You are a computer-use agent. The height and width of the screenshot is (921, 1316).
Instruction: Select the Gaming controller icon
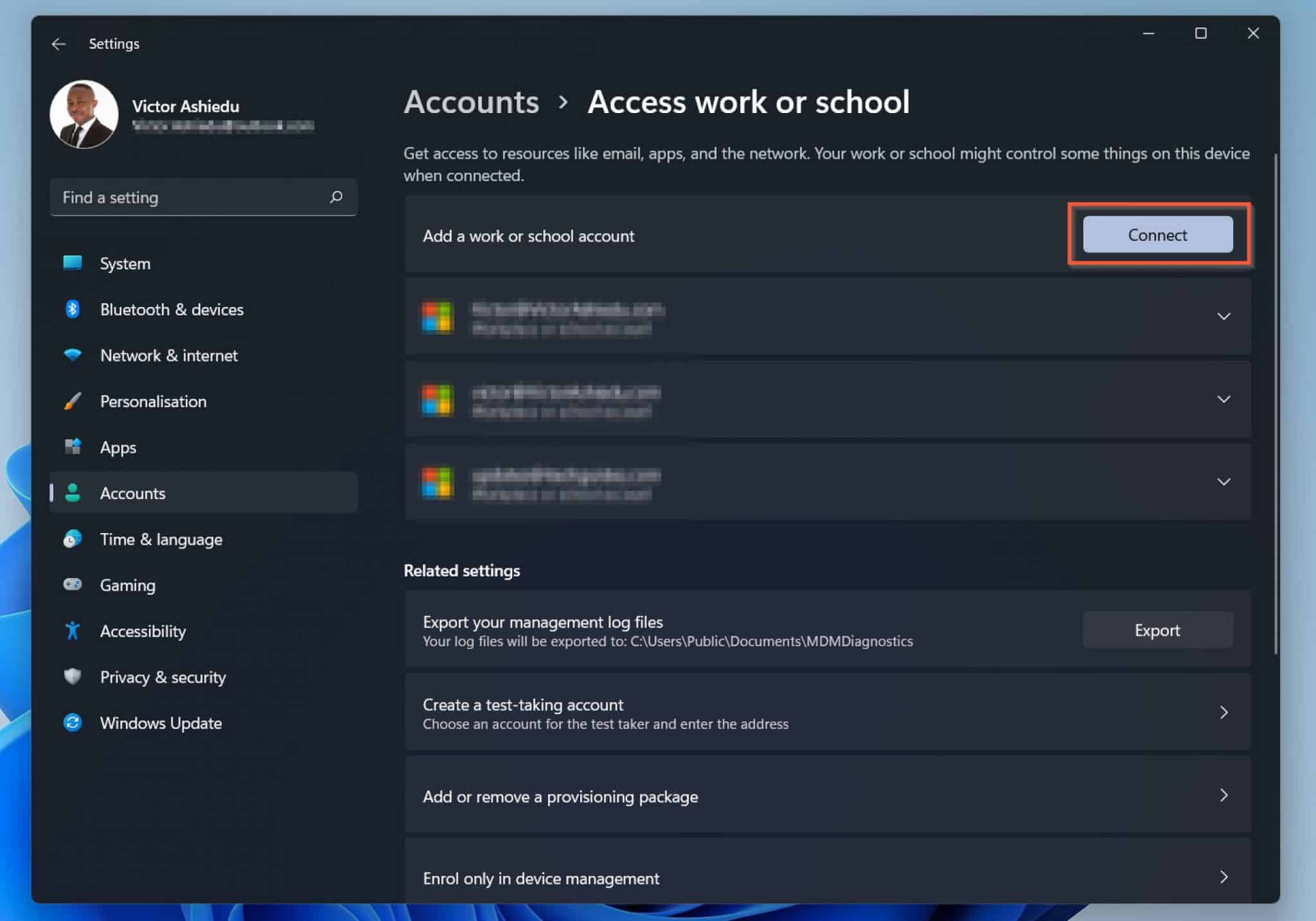tap(73, 584)
